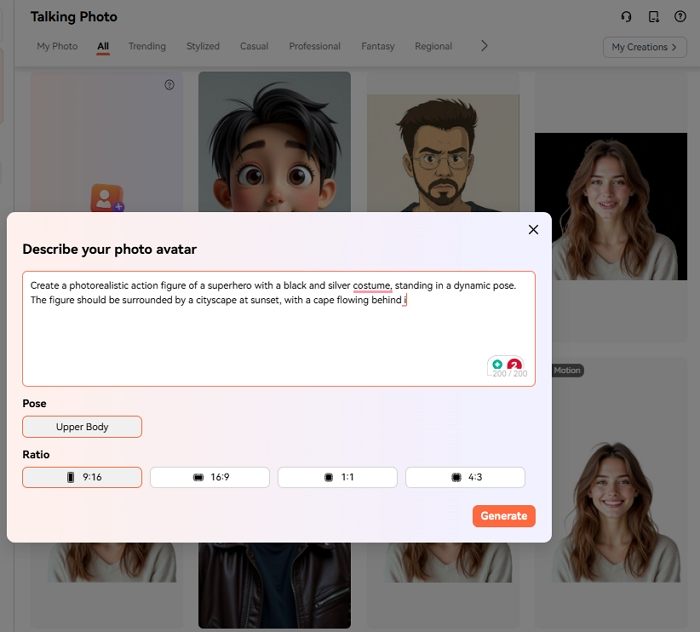Click the mobile download icon
Image resolution: width=700 pixels, height=632 pixels.
point(654,17)
